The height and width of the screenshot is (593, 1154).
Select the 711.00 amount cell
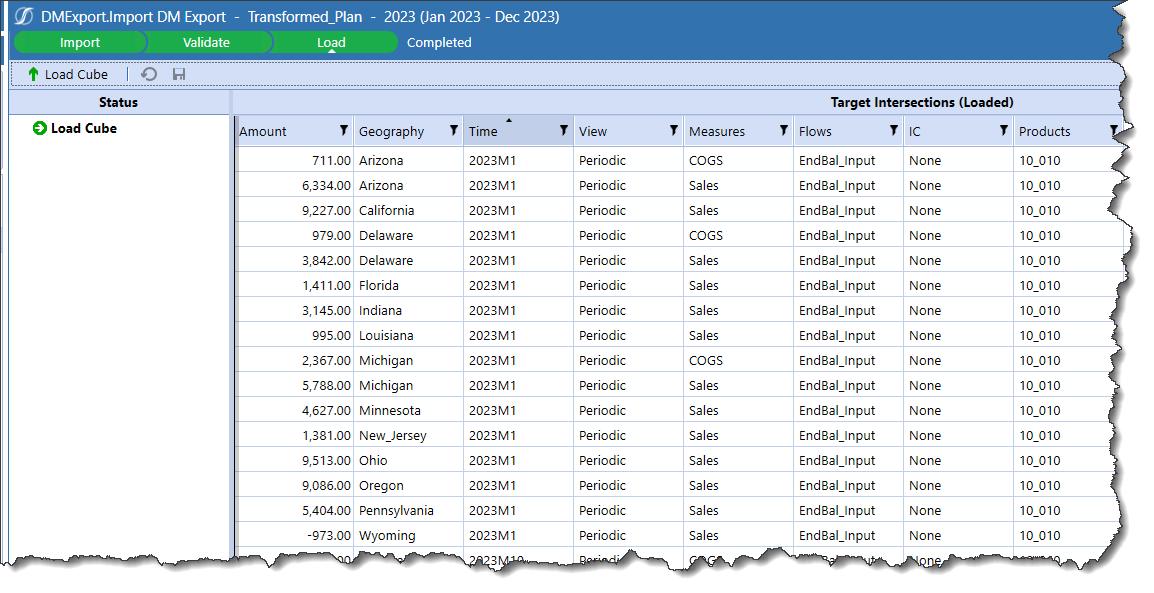coord(294,160)
